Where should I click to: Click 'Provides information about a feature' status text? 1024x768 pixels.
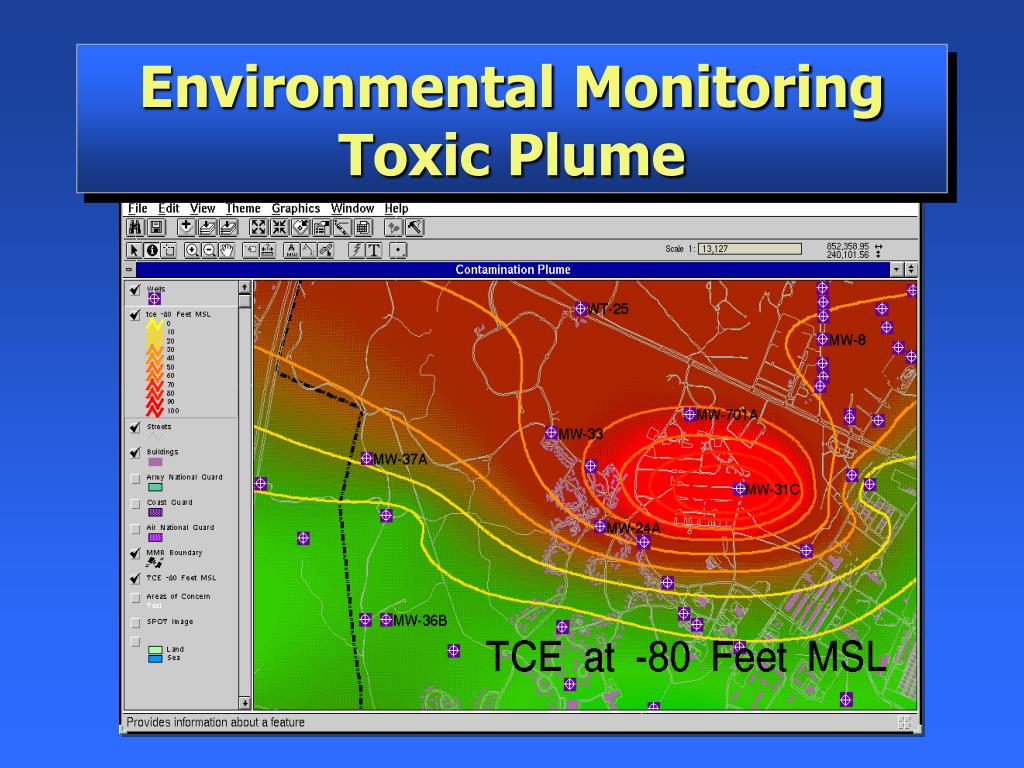216,722
